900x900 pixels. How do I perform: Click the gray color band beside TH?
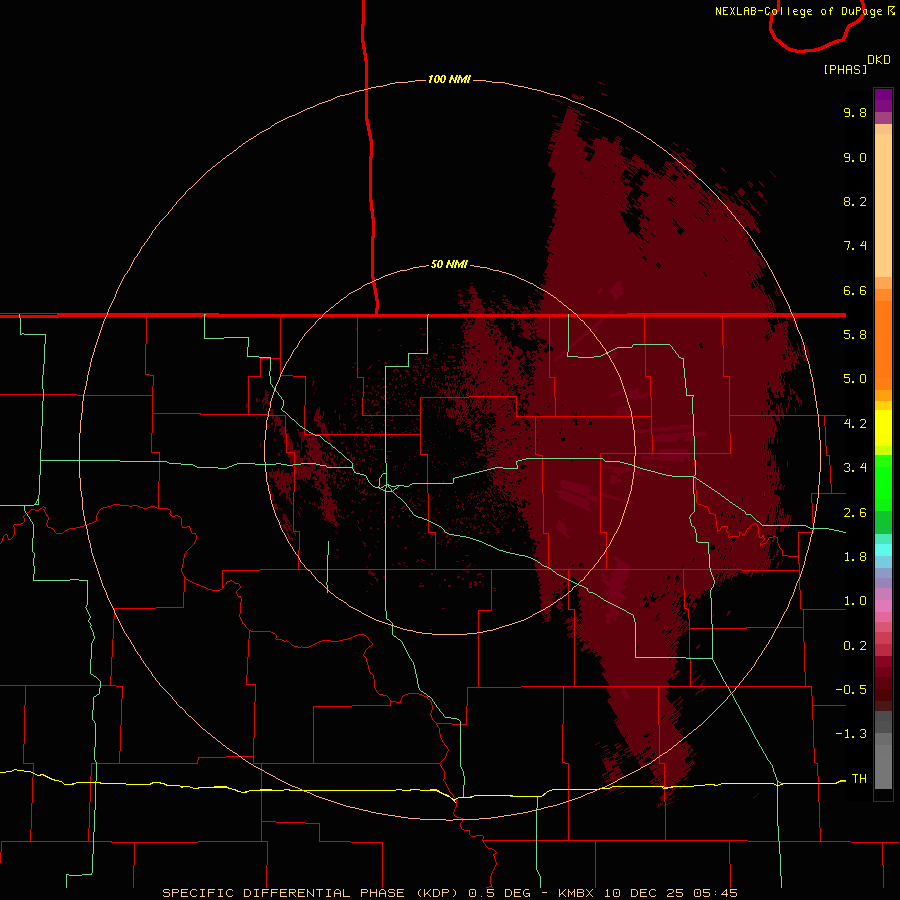click(883, 766)
